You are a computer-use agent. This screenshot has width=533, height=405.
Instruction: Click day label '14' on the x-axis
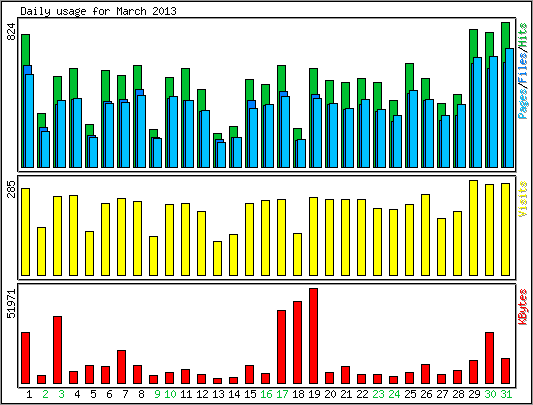point(234,394)
